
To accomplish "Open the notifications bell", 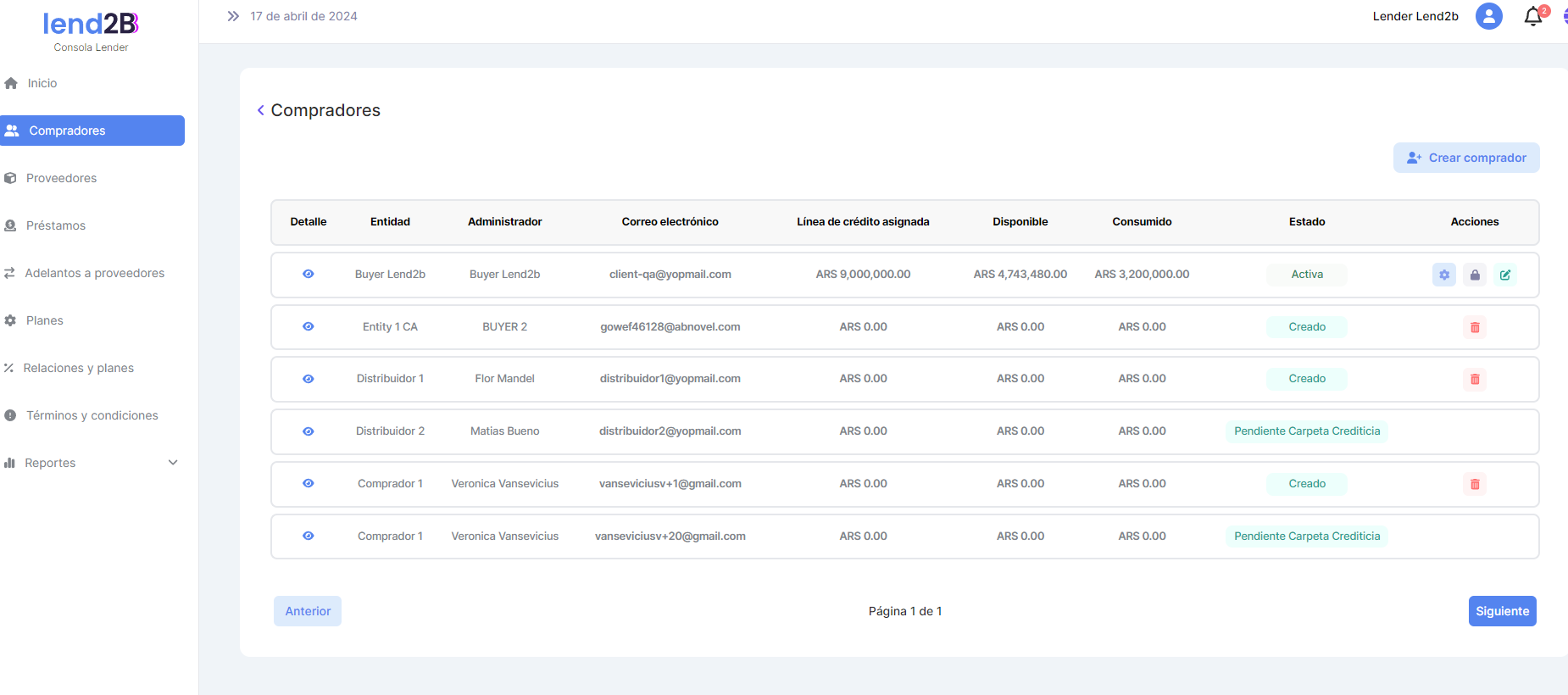I will tap(1532, 17).
